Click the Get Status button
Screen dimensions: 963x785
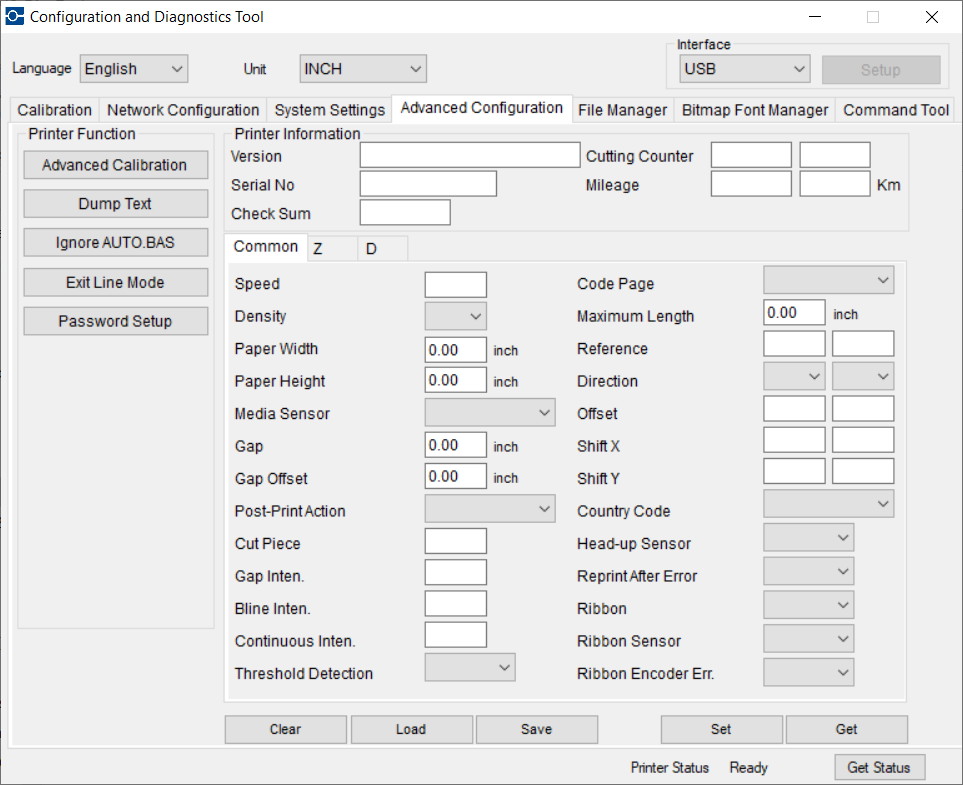click(x=879, y=767)
